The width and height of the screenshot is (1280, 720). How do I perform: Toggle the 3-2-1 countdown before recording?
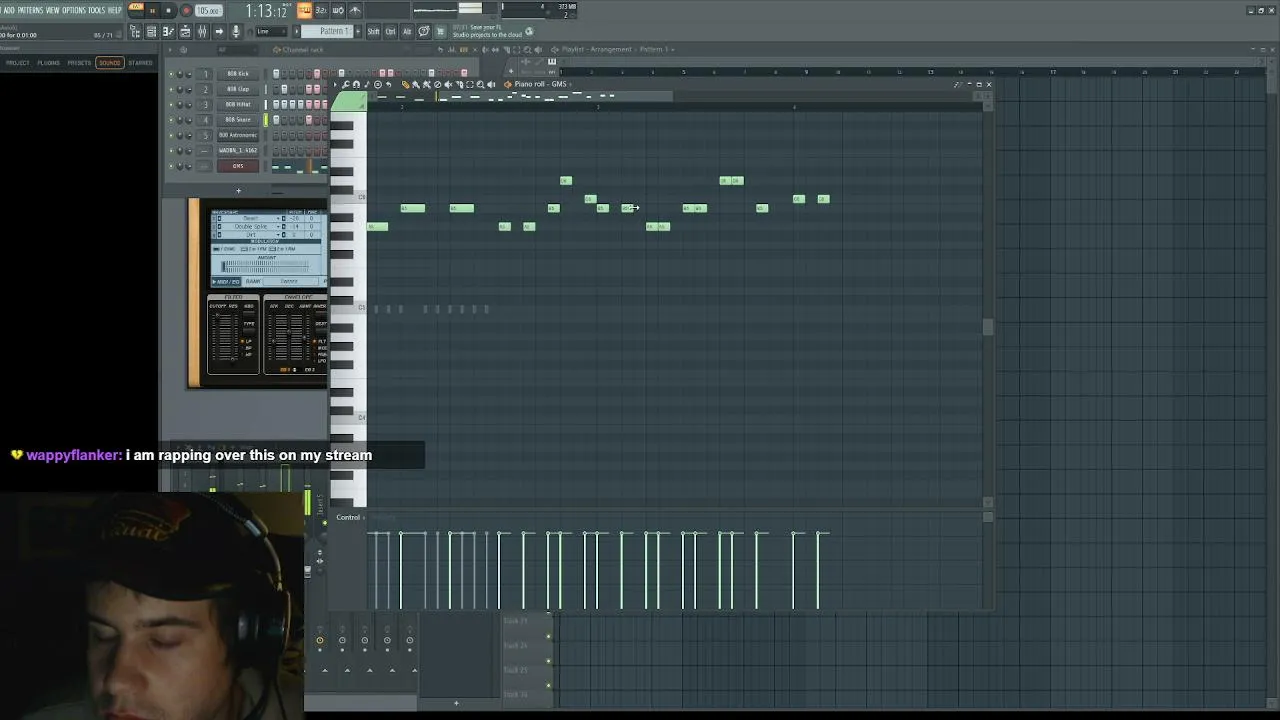click(x=321, y=10)
